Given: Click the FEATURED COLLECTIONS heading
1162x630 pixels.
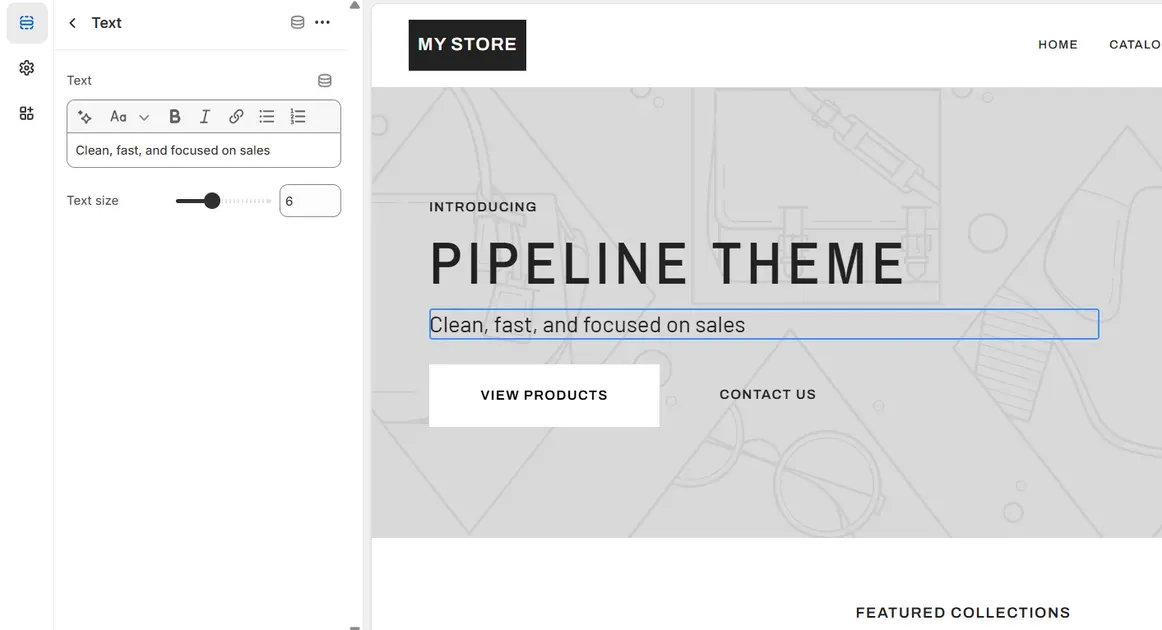Looking at the screenshot, I should (x=963, y=613).
